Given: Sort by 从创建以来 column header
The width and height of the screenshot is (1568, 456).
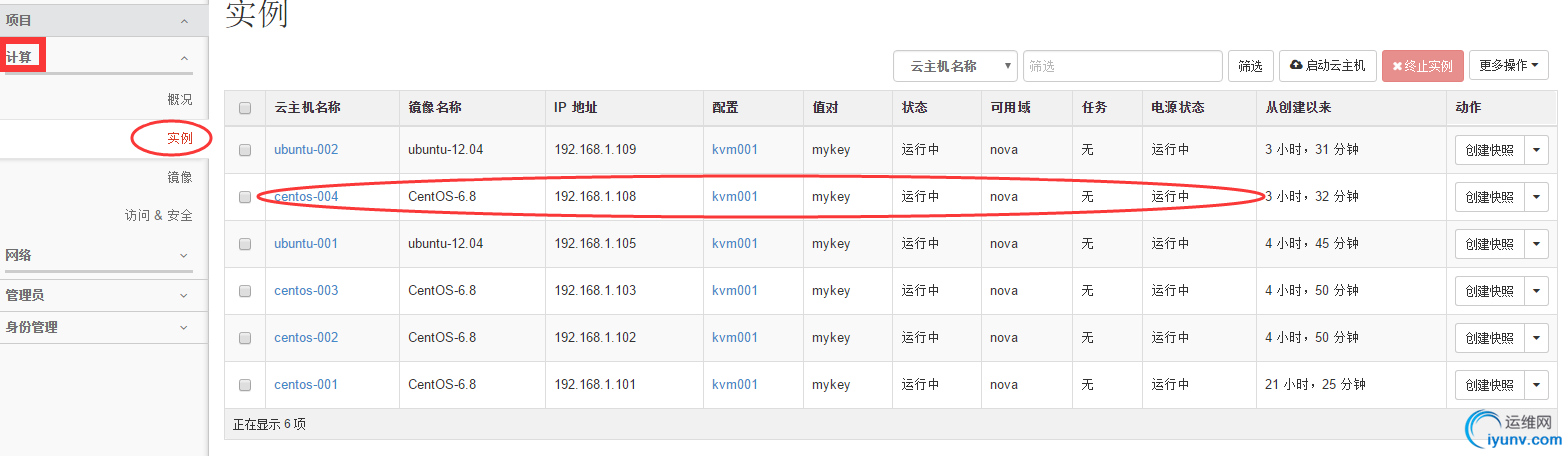Looking at the screenshot, I should point(1298,108).
